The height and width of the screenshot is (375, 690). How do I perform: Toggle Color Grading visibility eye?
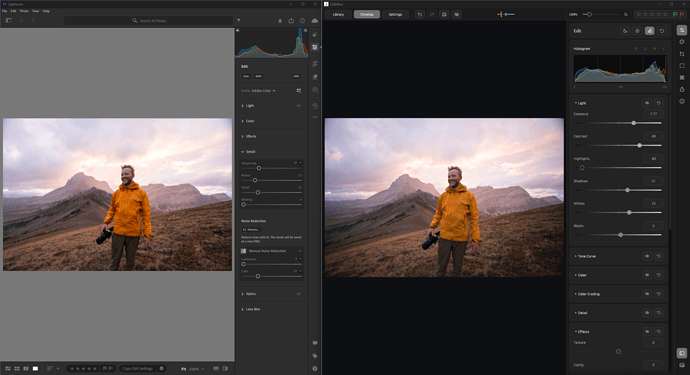tap(647, 294)
